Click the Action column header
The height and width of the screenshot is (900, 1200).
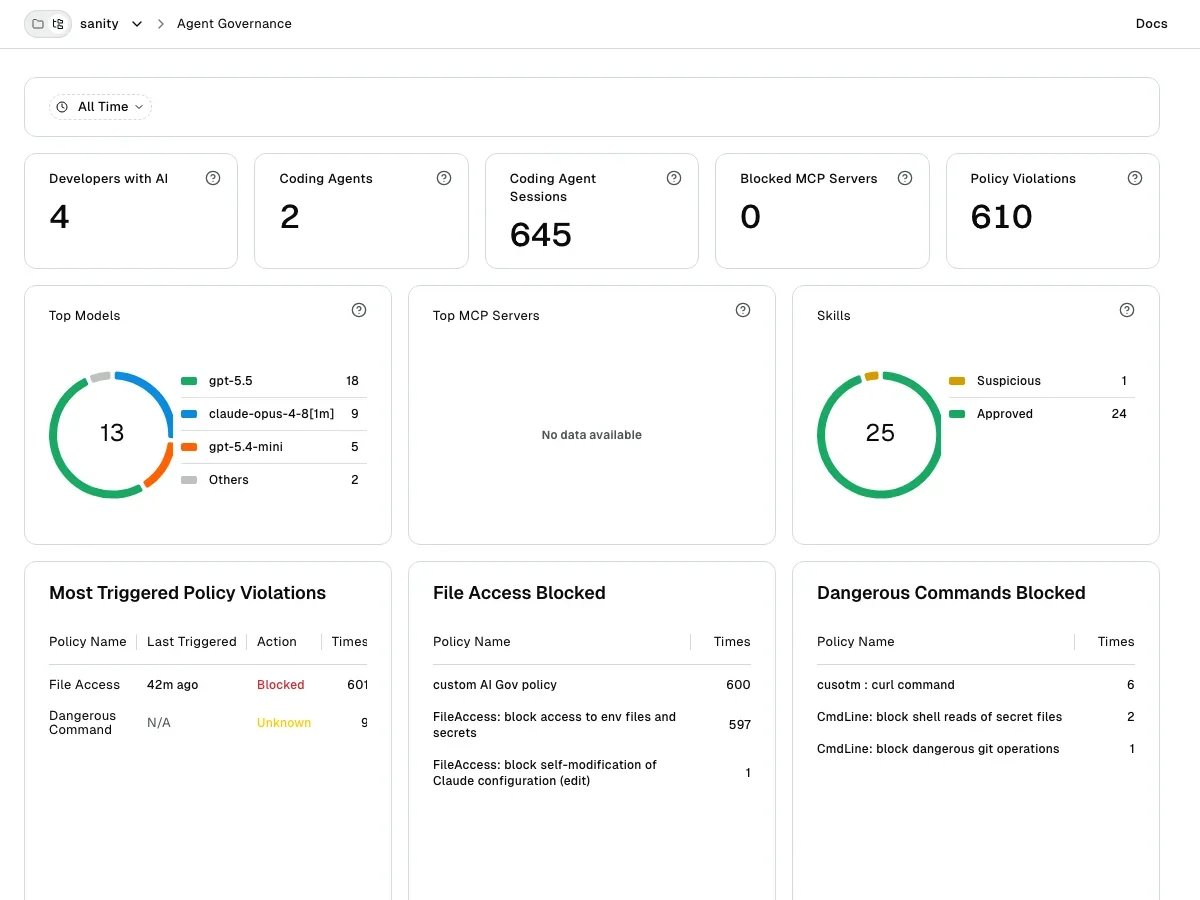[277, 642]
